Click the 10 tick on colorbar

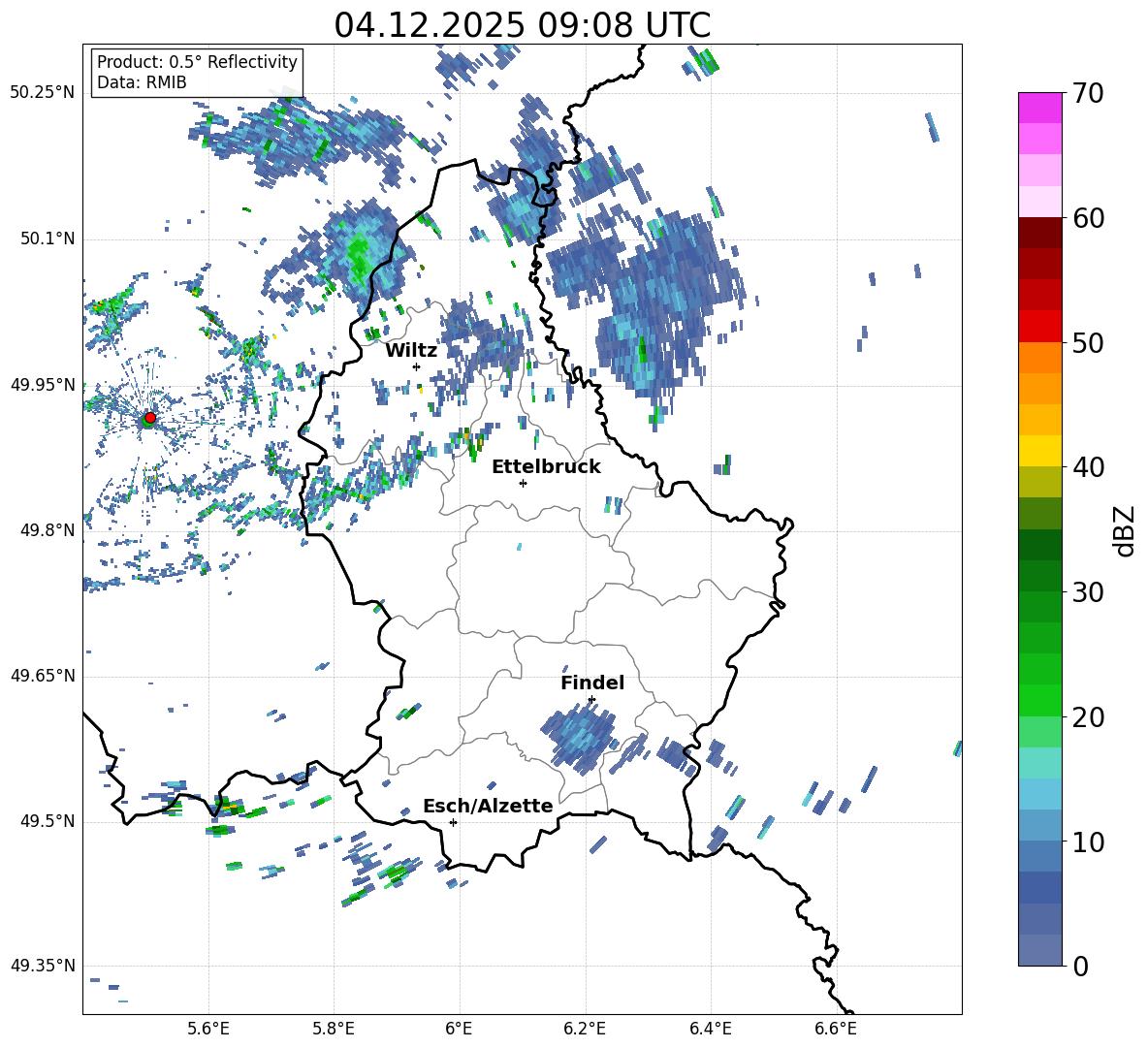coord(1088,842)
